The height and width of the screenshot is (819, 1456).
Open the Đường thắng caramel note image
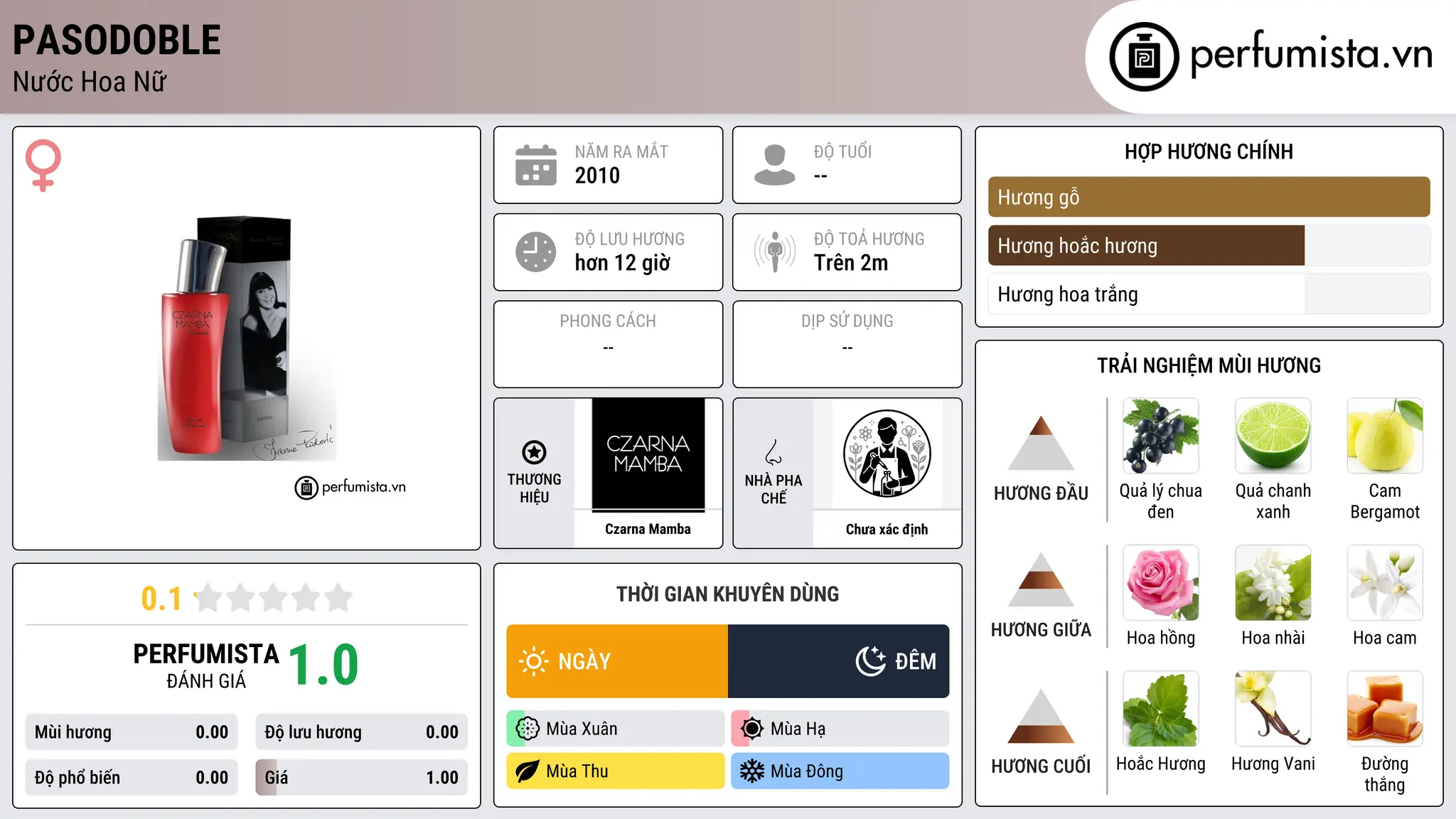(x=1385, y=709)
